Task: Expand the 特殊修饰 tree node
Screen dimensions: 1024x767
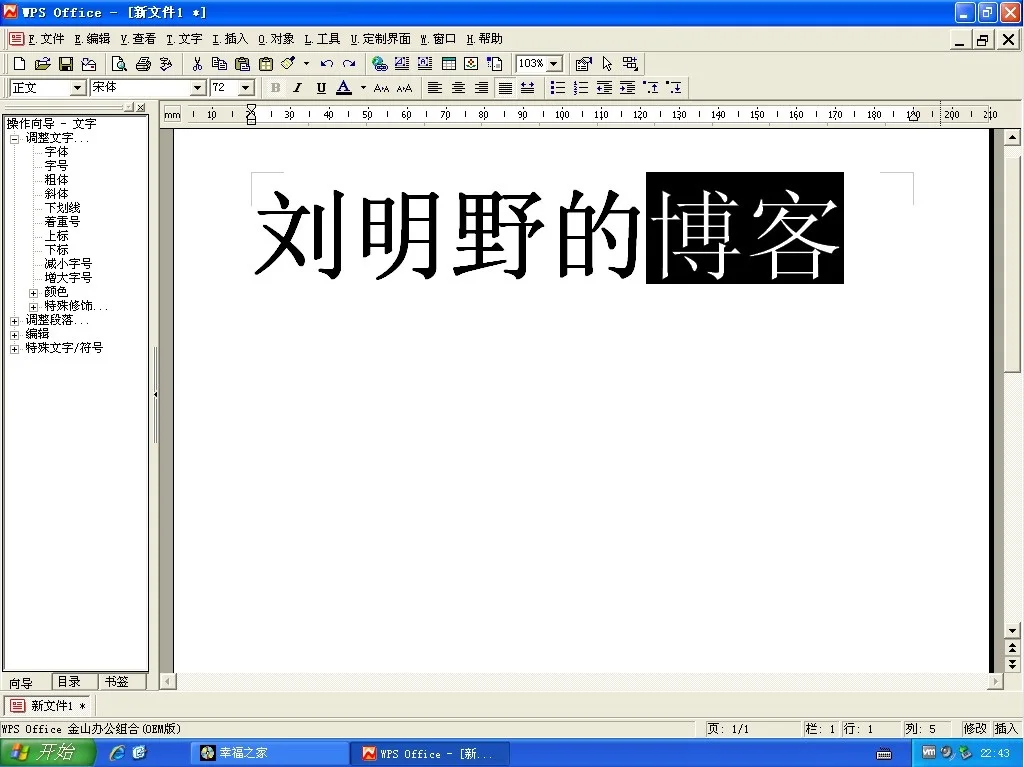Action: (x=33, y=306)
